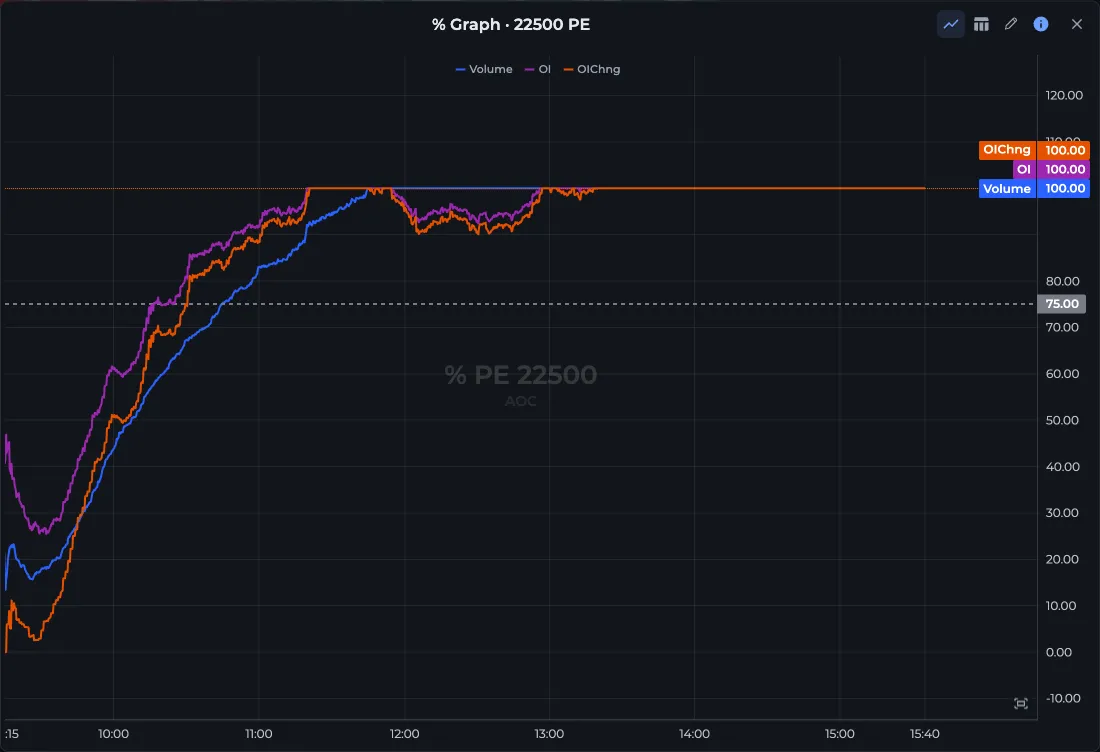Select the blue Volume price label

click(x=1034, y=188)
